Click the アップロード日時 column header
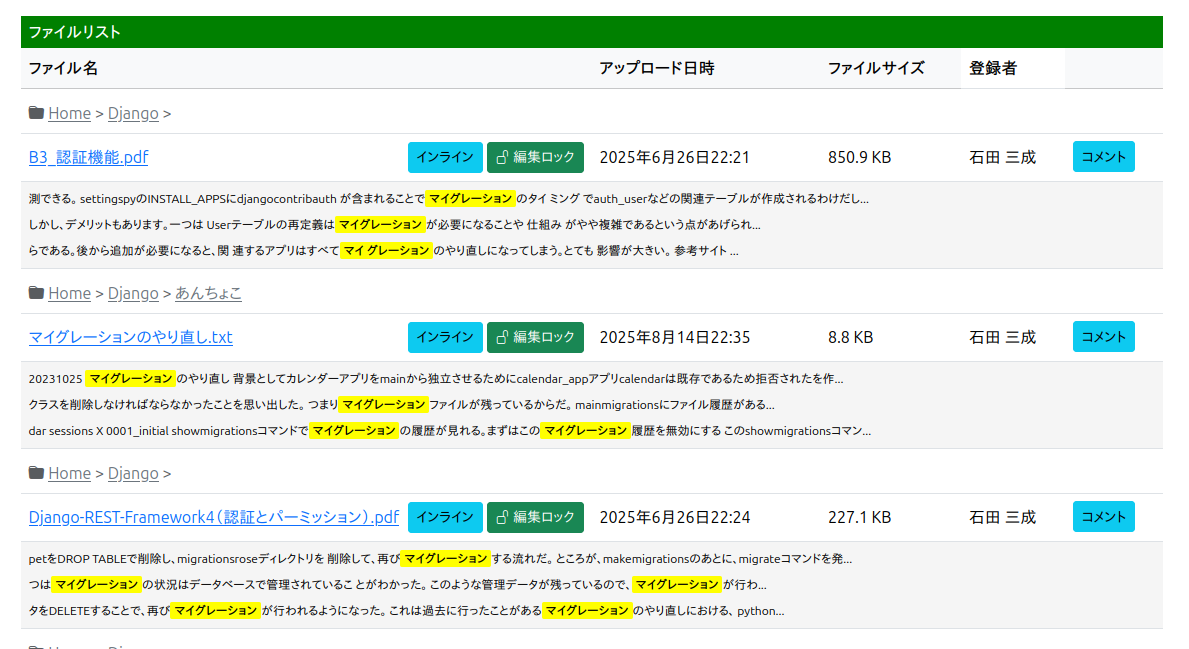 (656, 68)
